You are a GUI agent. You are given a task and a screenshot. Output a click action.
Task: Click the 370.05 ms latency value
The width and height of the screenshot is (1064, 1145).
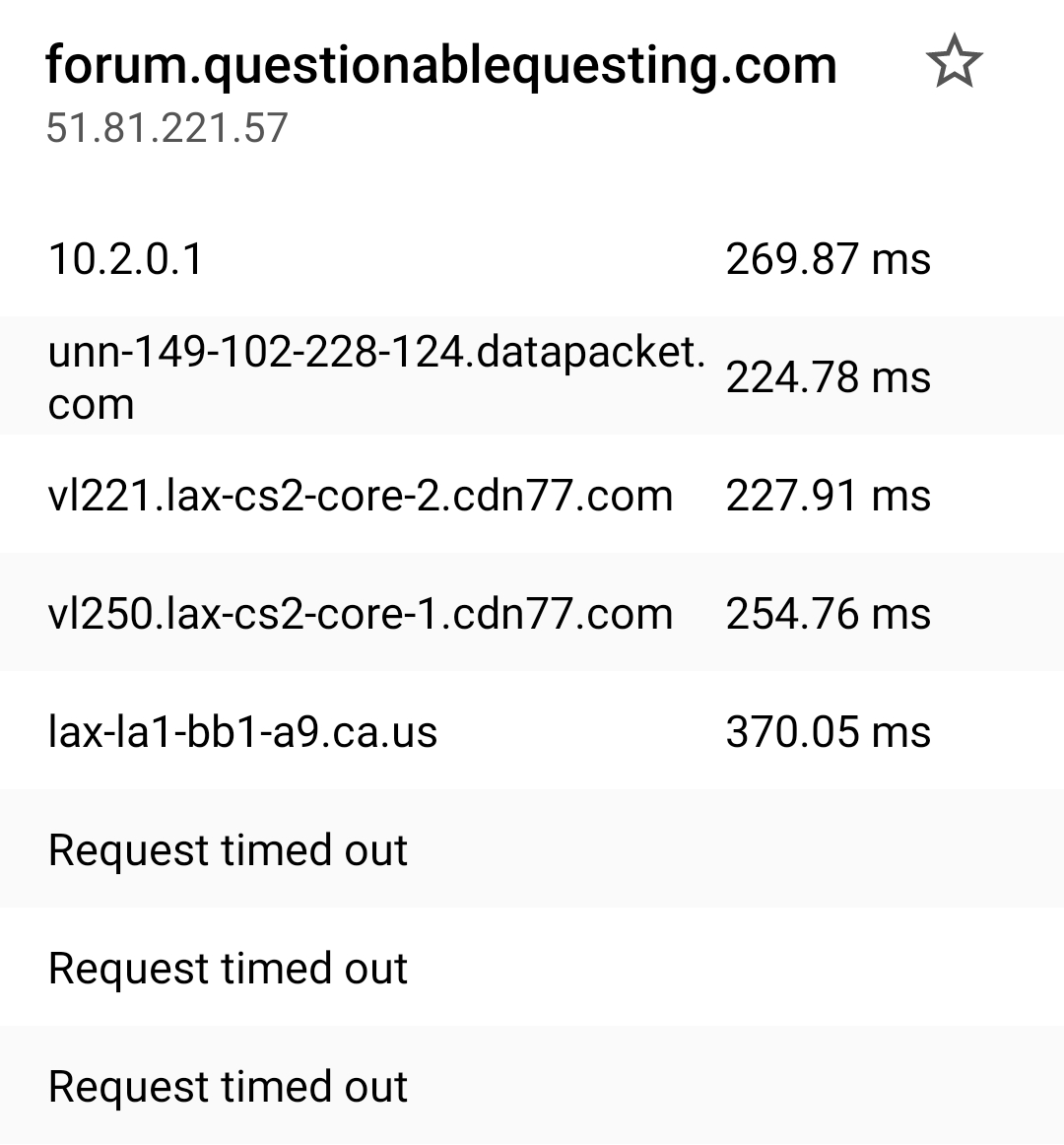click(x=829, y=731)
